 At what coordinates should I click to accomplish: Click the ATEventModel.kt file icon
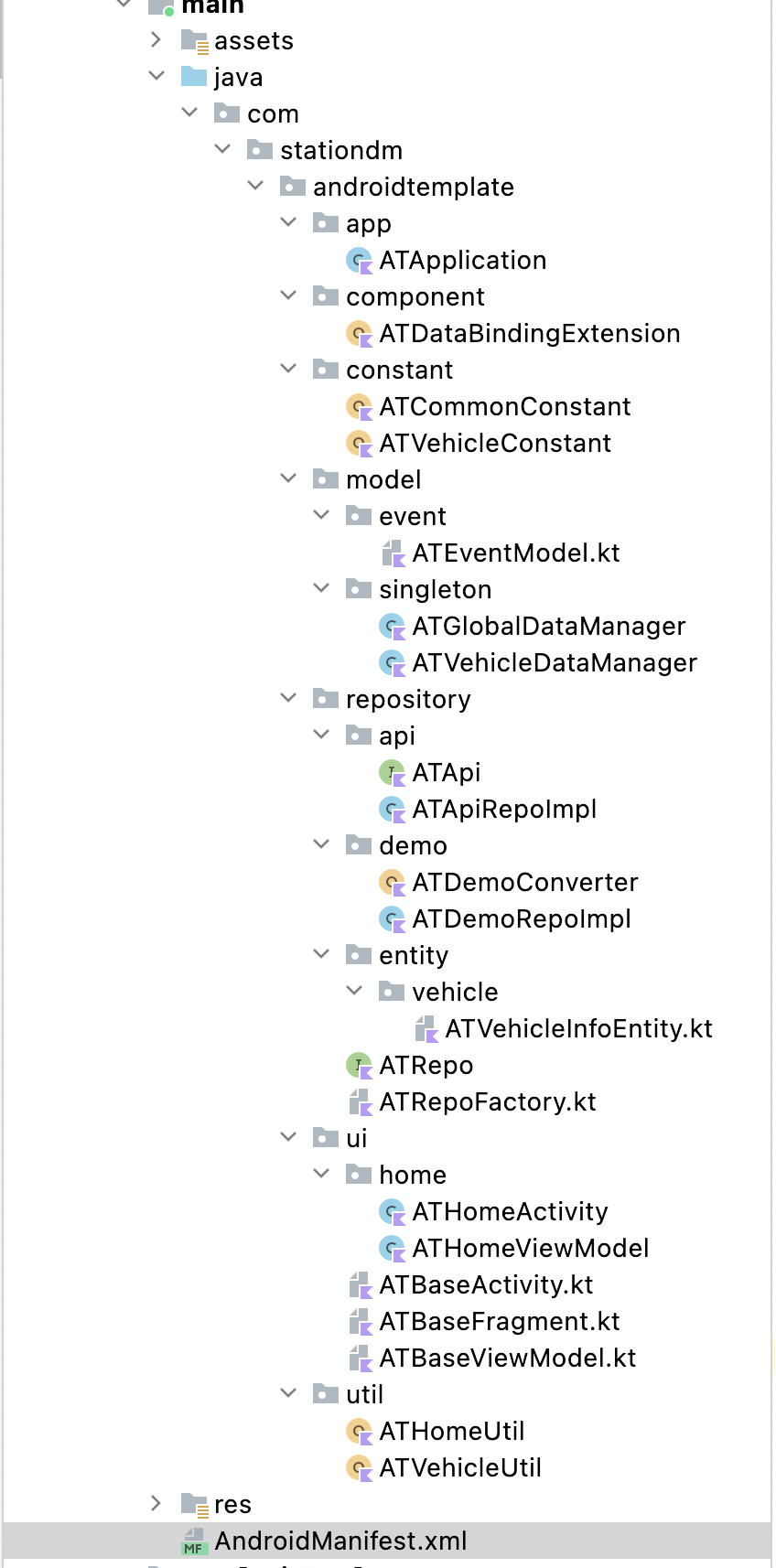pyautogui.click(x=393, y=553)
